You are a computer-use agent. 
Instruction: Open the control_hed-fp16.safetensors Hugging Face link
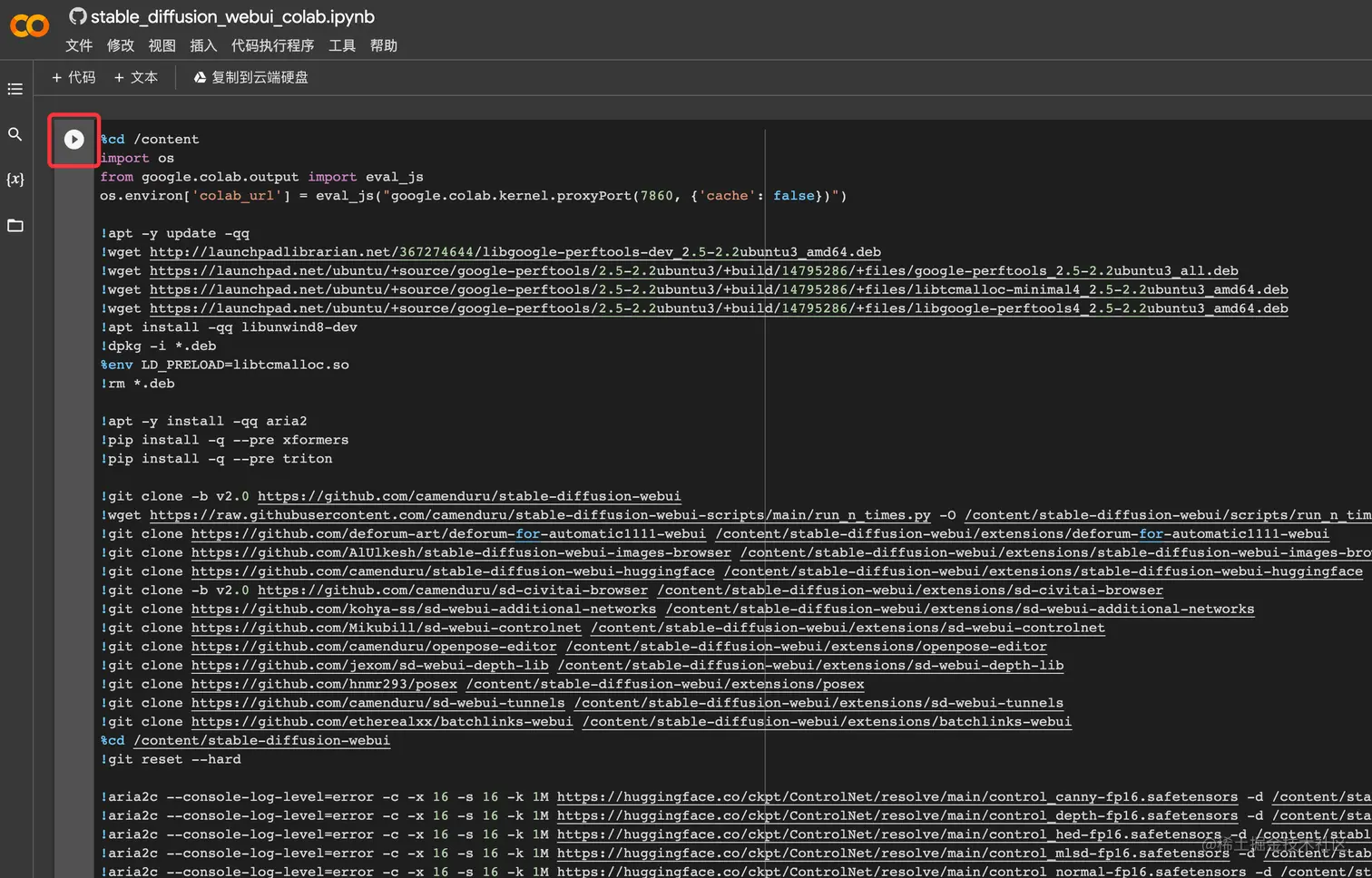889,834
